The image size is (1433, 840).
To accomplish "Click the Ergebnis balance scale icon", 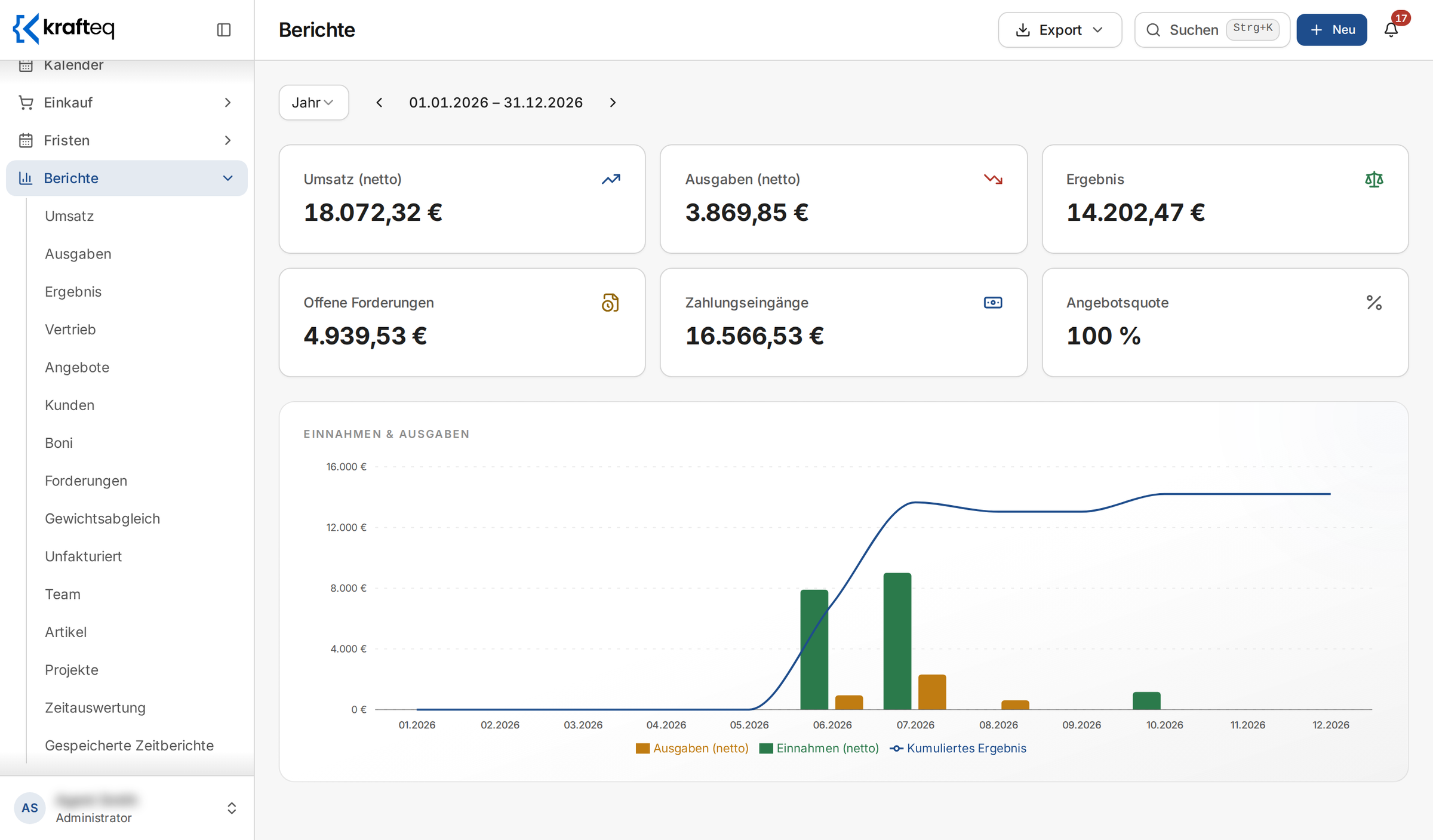I will point(1374,179).
